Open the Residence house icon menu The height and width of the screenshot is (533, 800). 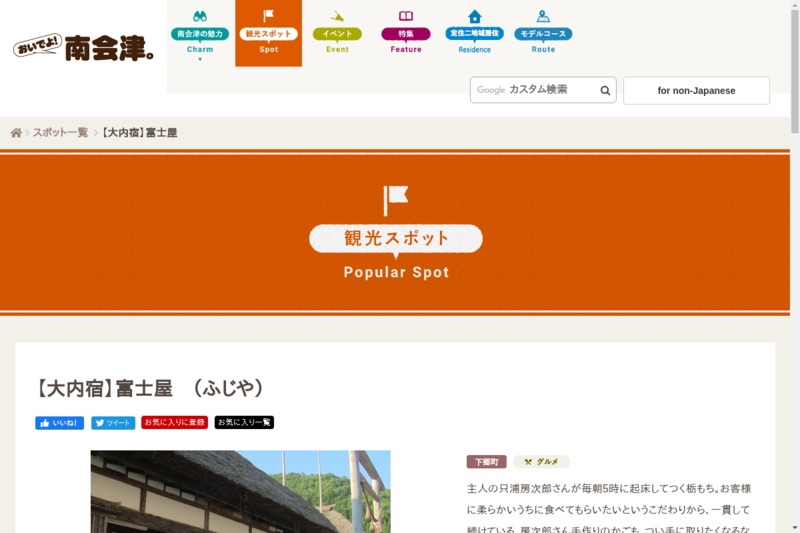pos(474,33)
